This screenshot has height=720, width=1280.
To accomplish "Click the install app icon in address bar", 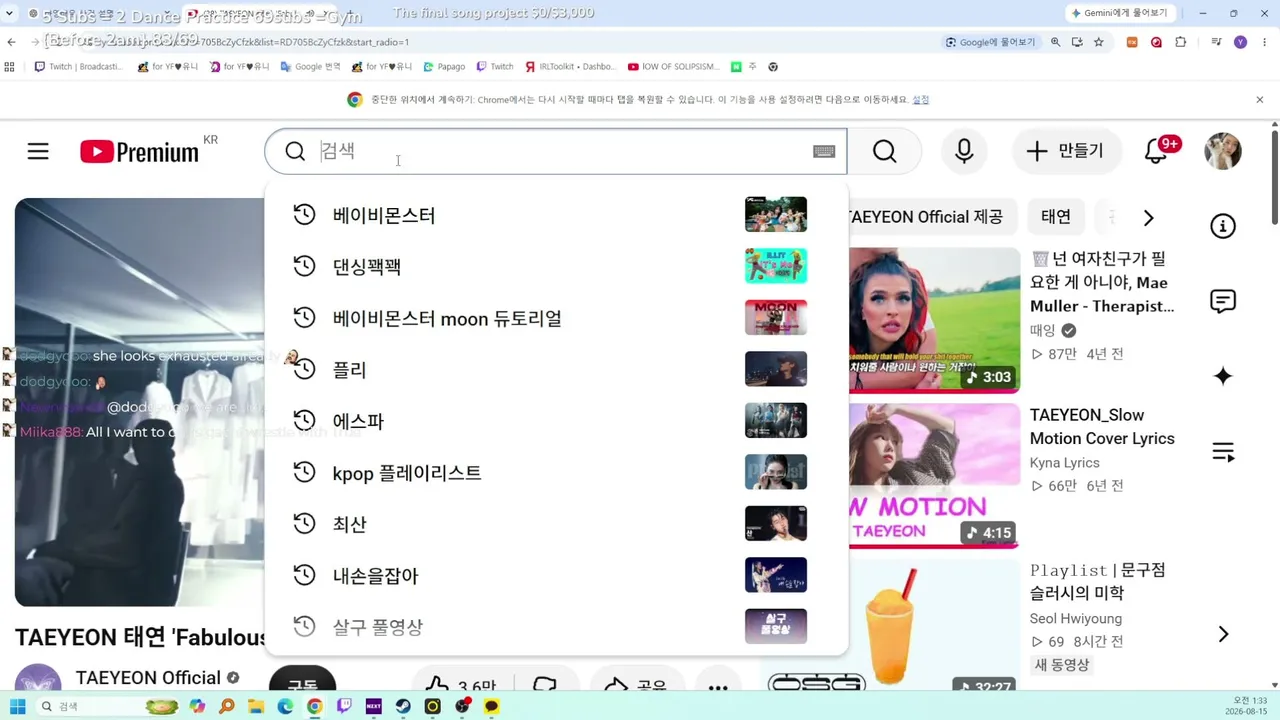I will point(1077,42).
